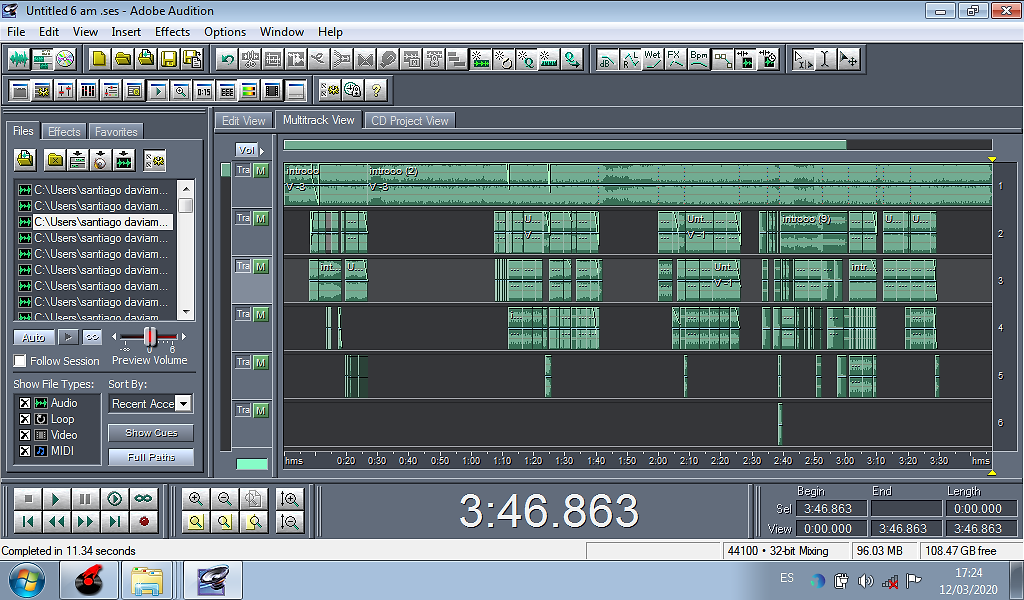Toggle the L/R pan envelopes icon

[x=630, y=60]
